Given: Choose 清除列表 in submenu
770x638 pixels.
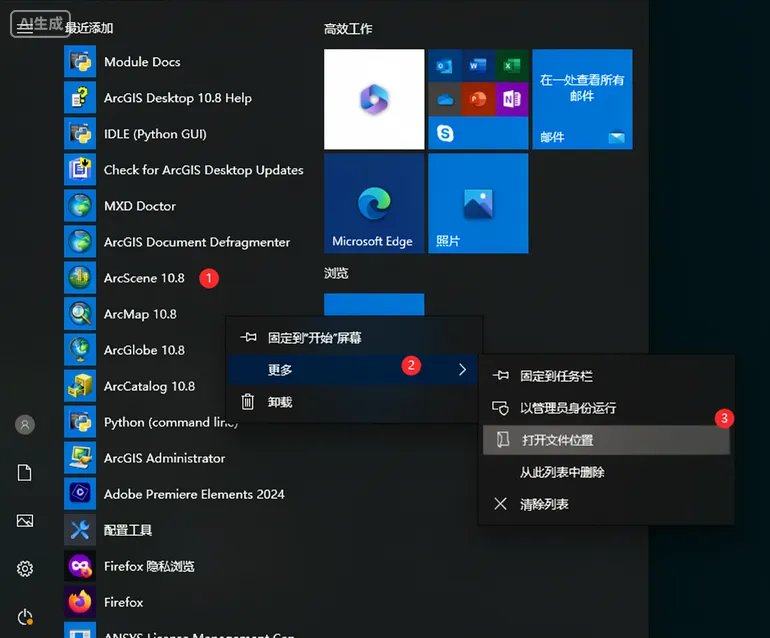Looking at the screenshot, I should tap(606, 504).
